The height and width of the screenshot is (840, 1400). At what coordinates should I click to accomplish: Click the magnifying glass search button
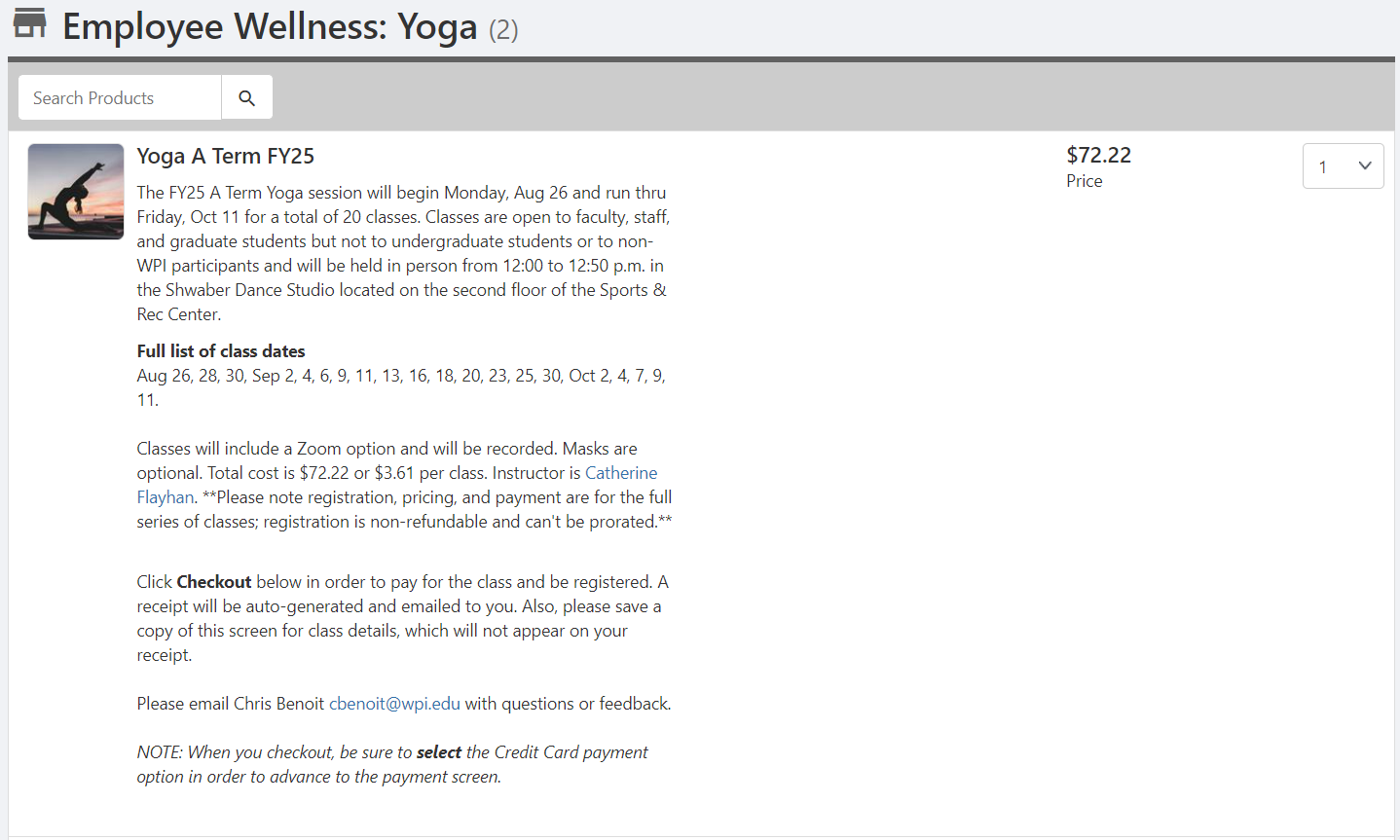247,98
